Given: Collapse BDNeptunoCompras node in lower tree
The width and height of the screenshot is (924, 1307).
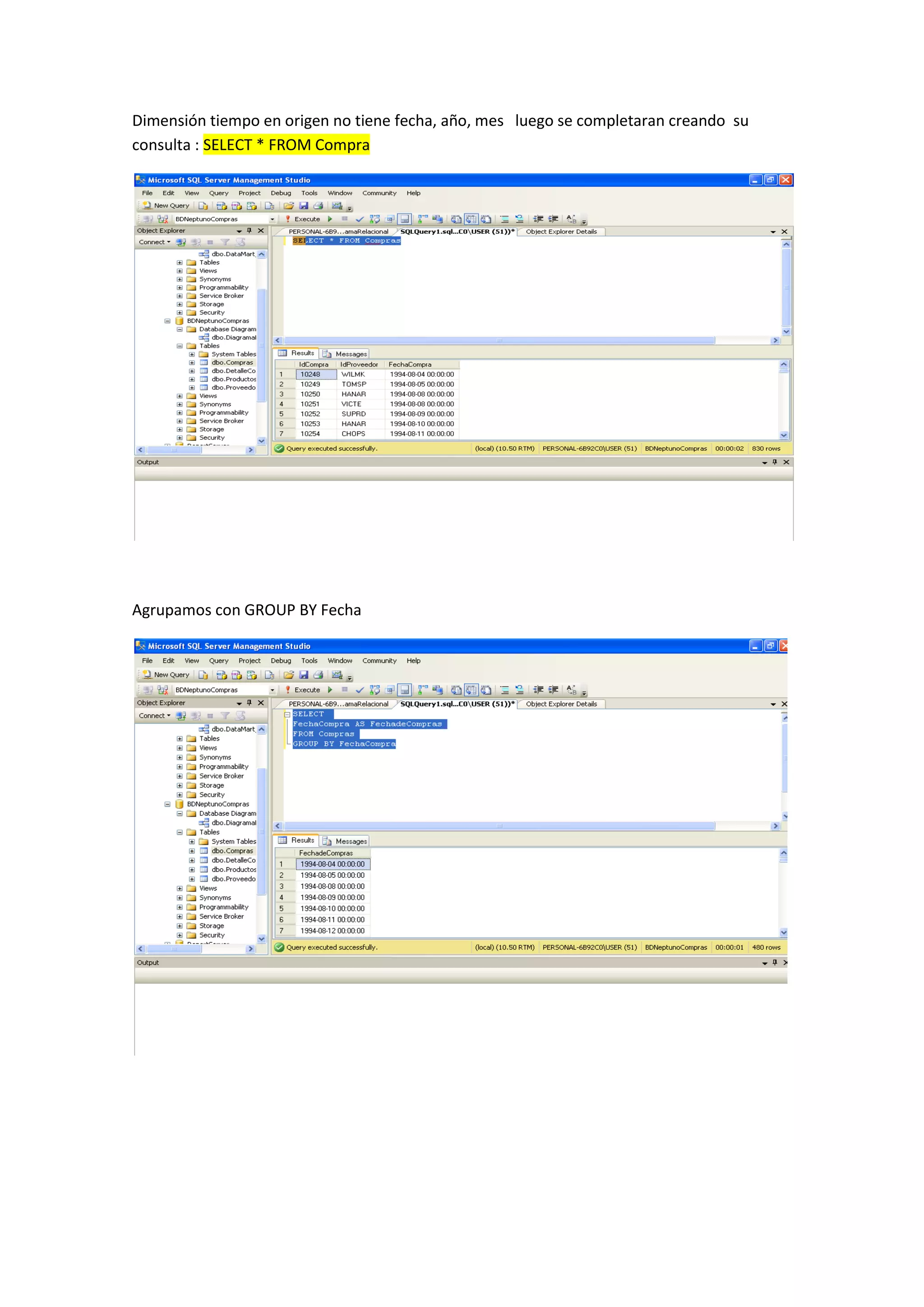Looking at the screenshot, I should point(167,804).
